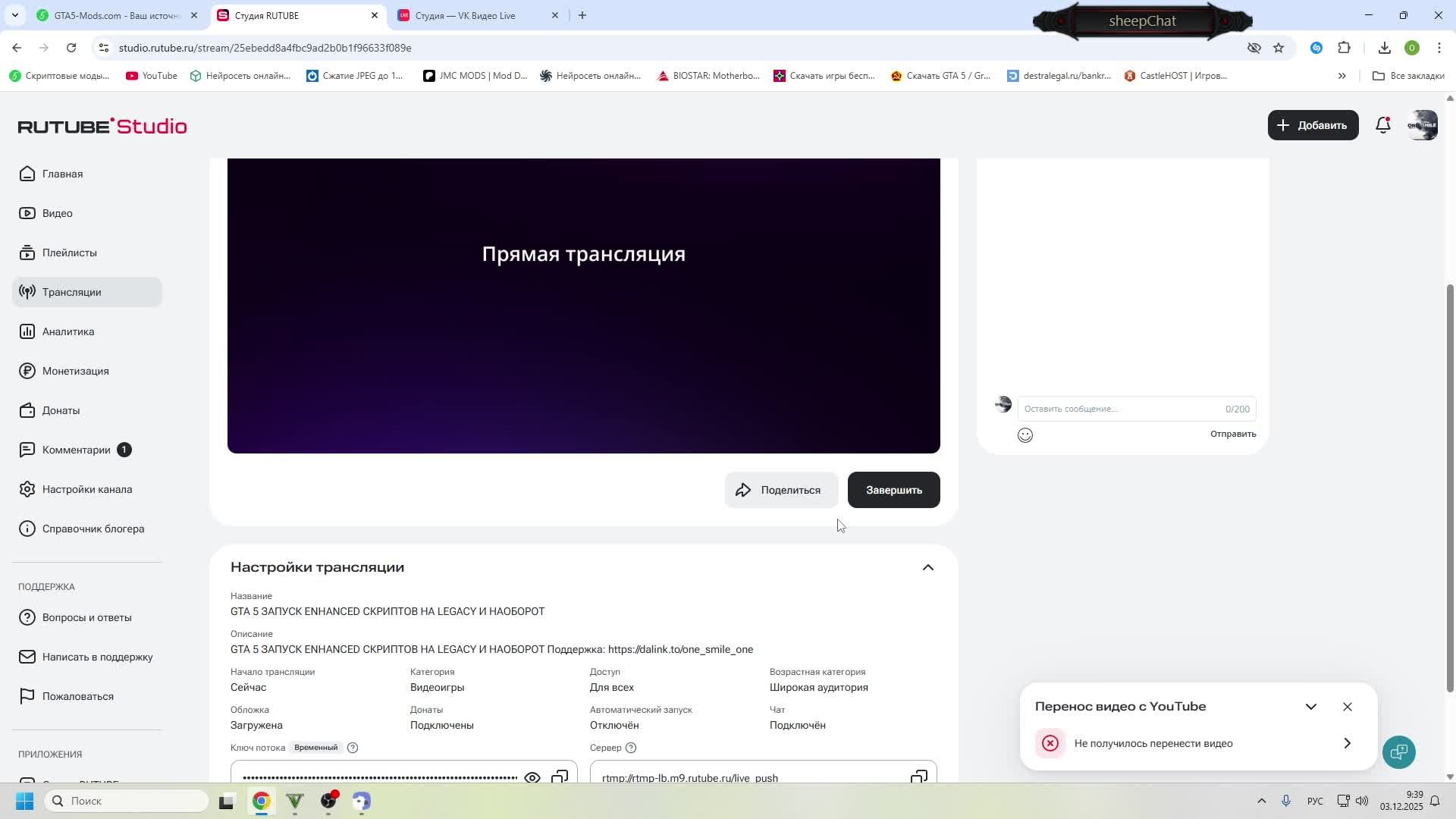The height and width of the screenshot is (819, 1456).
Task: Switch to VK Видео Live browser tab
Action: coord(466,15)
